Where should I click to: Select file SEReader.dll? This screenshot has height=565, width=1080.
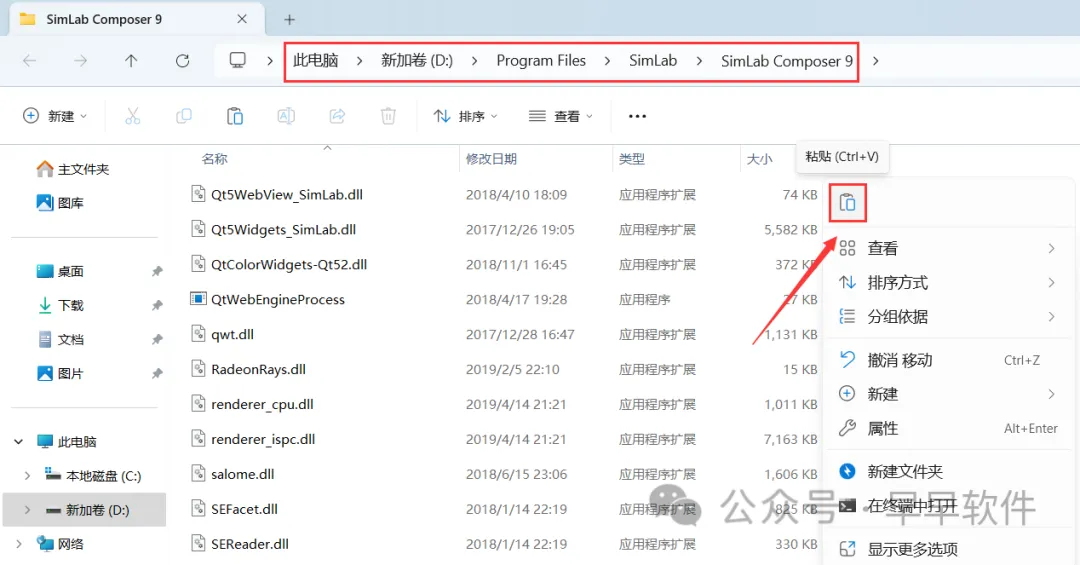coord(249,544)
